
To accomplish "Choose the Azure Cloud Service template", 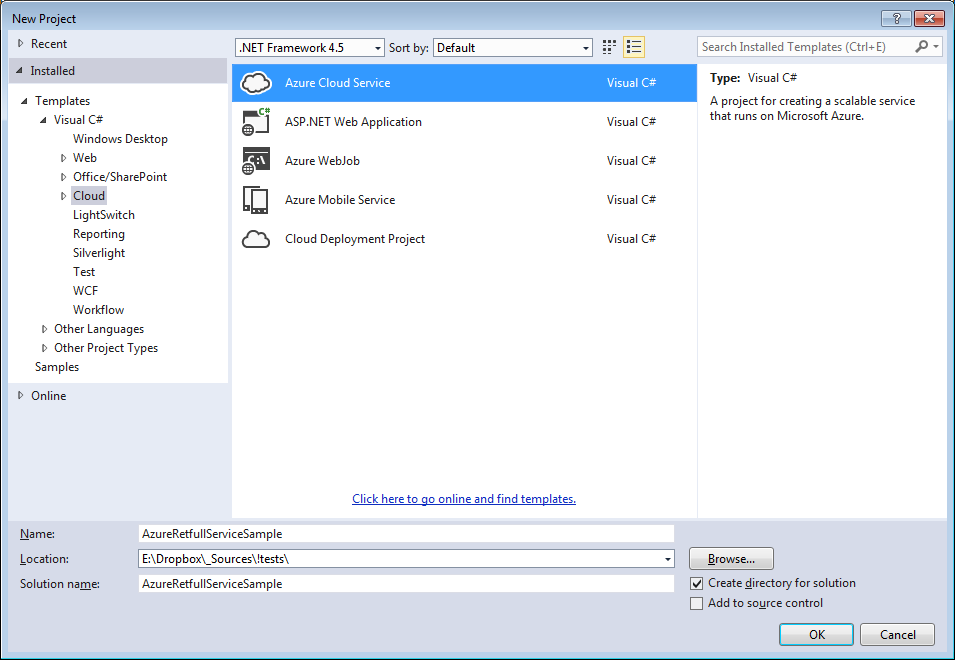I will pos(464,83).
